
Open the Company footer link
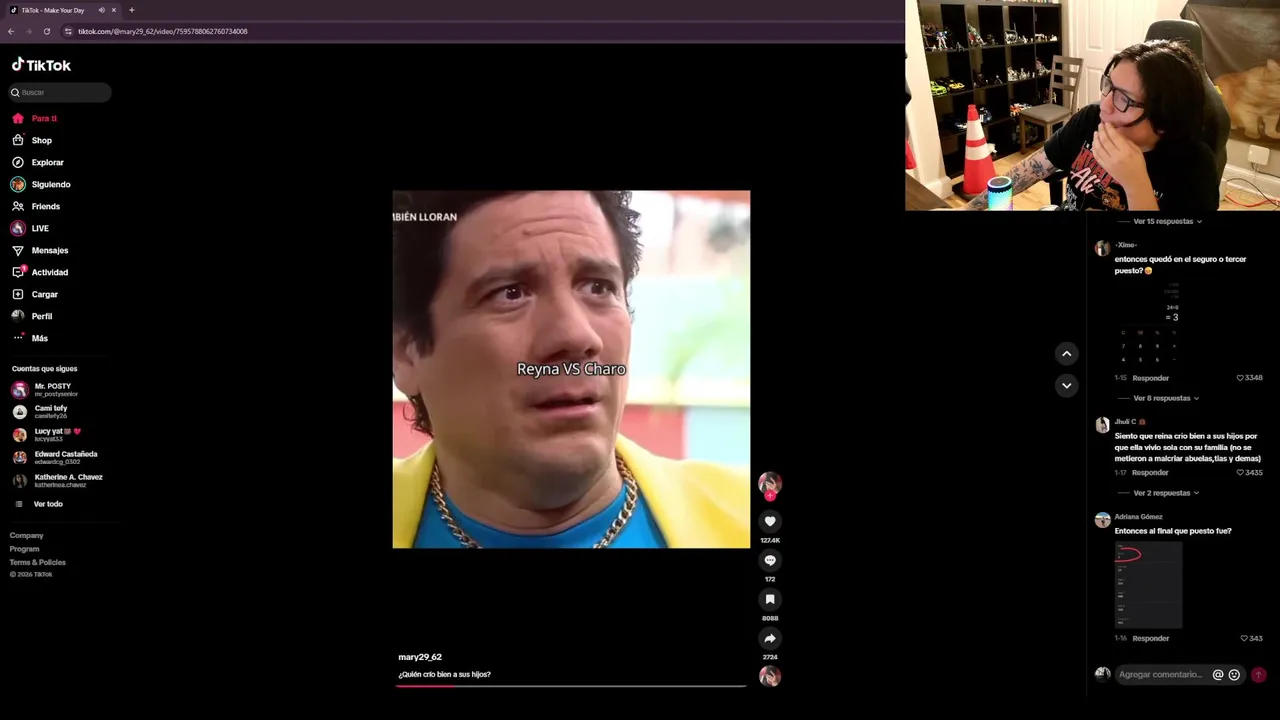[x=27, y=535]
